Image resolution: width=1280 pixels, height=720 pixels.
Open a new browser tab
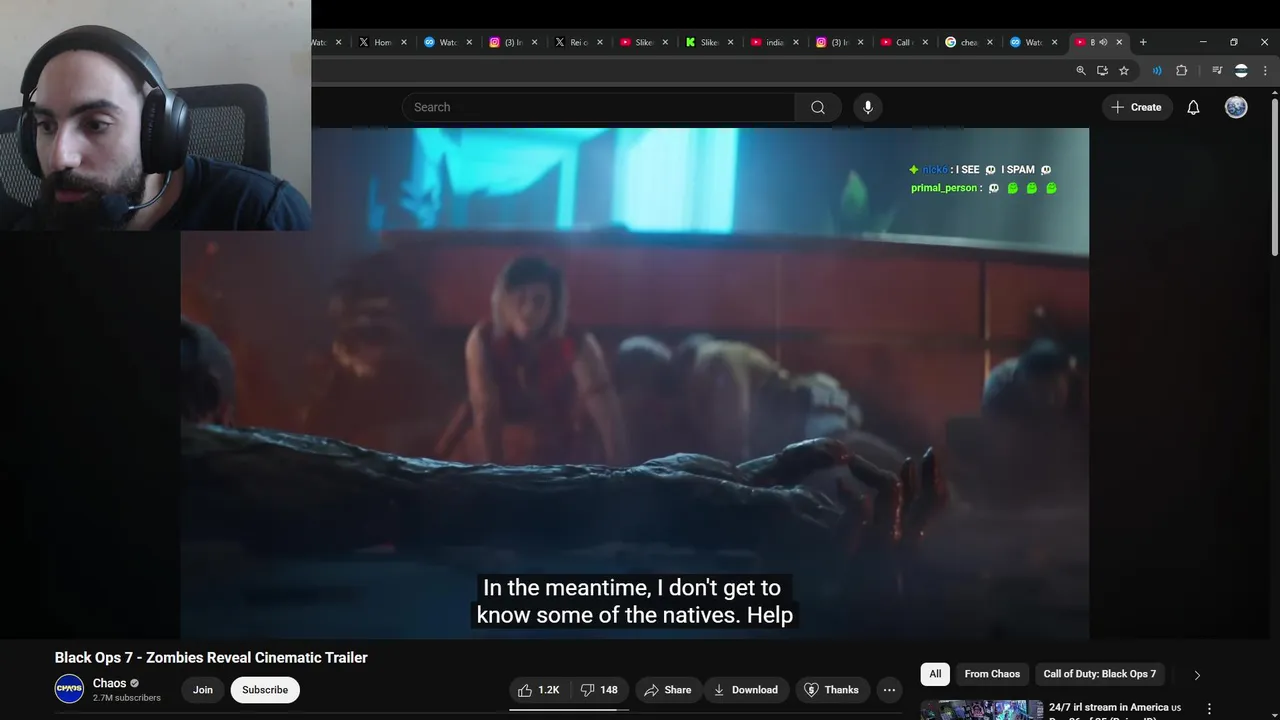[x=1143, y=42]
